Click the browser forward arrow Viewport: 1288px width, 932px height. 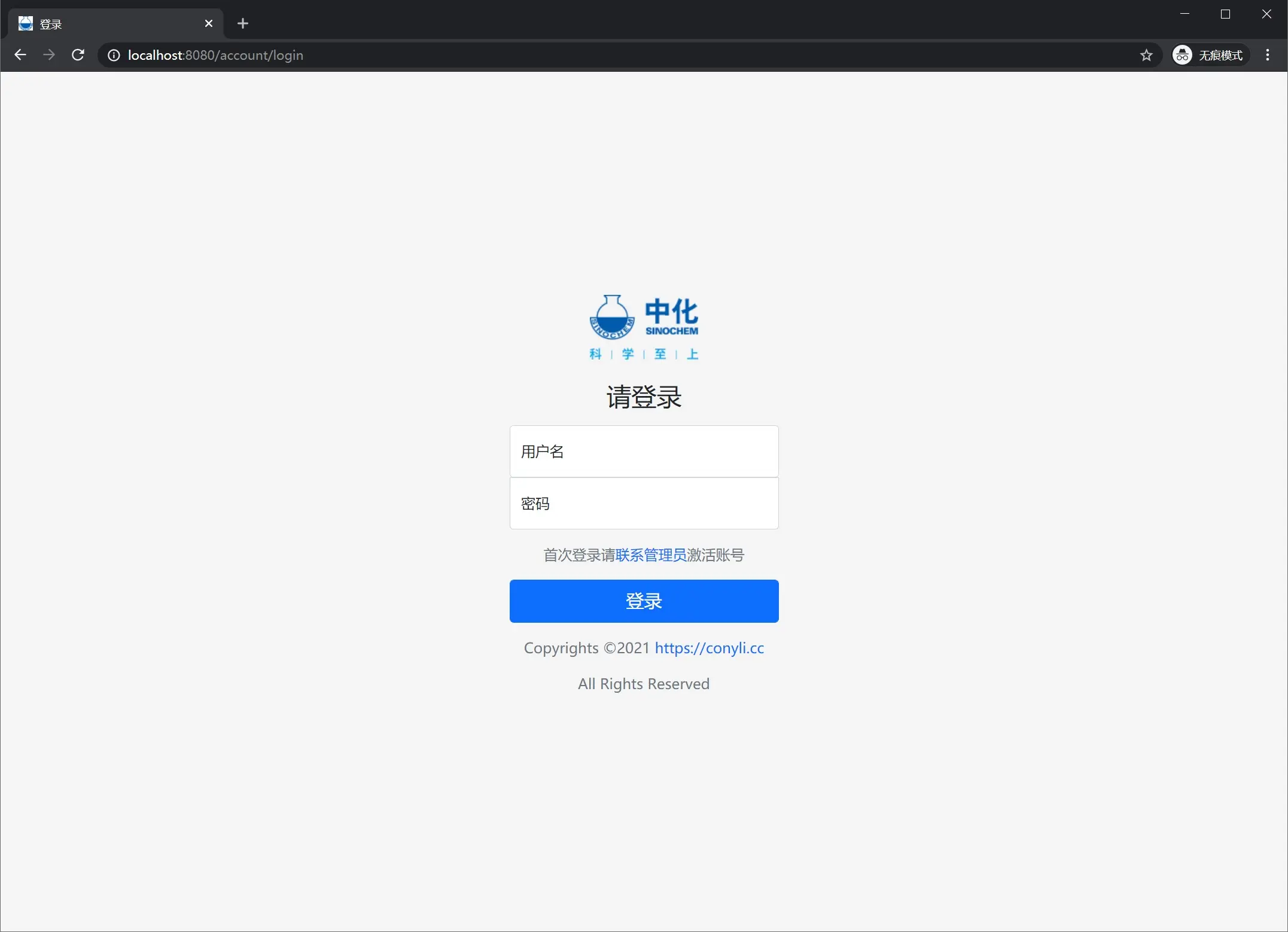coord(49,55)
